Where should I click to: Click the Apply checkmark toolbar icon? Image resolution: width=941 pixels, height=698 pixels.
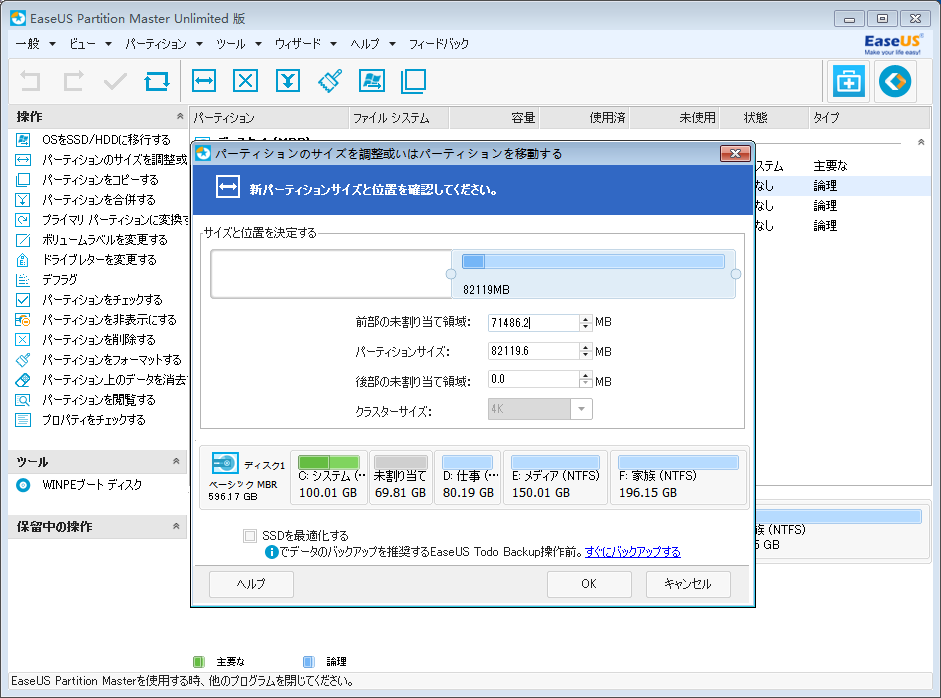(115, 81)
